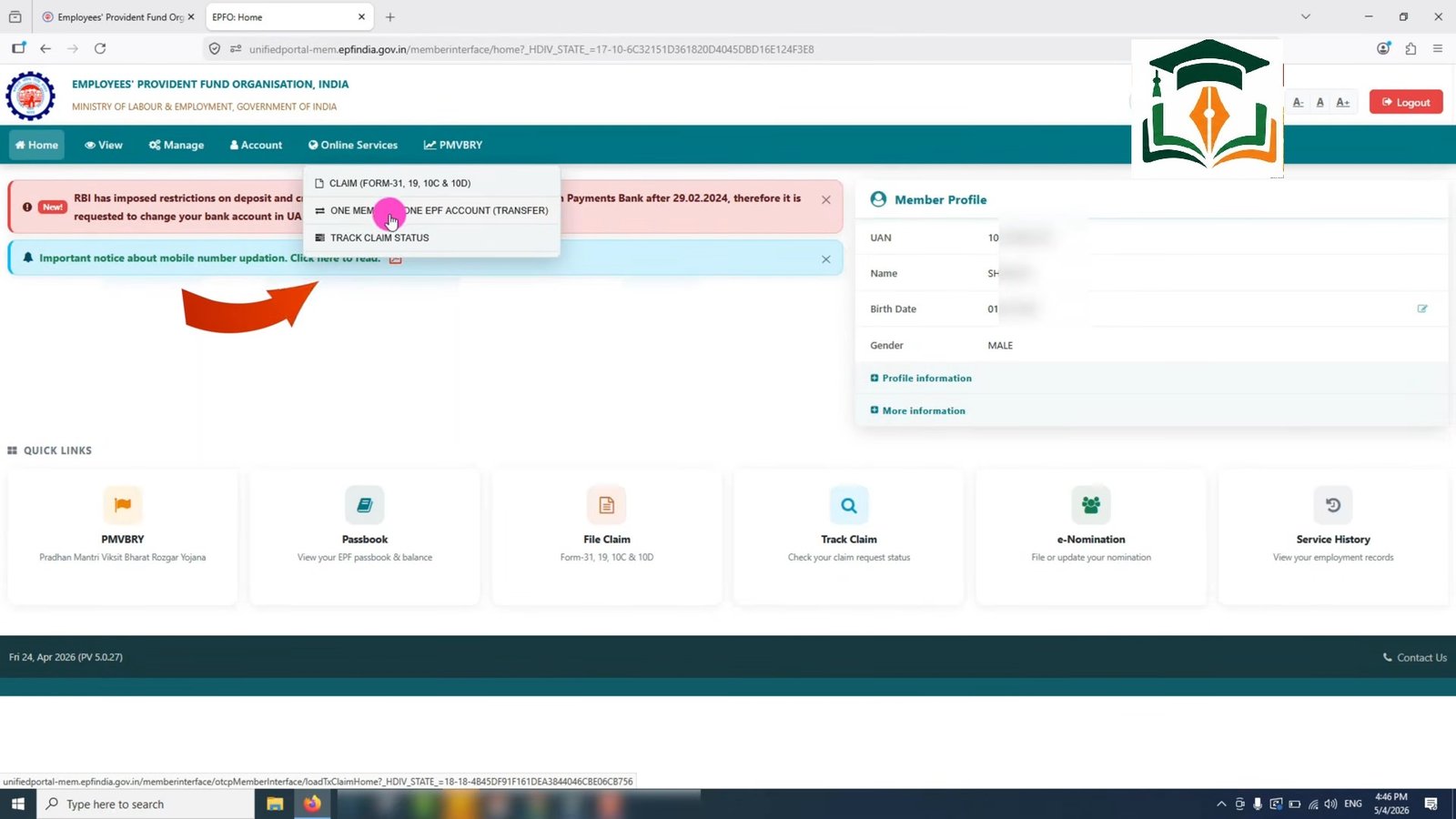1456x819 pixels.
Task: Open the volume control in system tray
Action: 1330,804
